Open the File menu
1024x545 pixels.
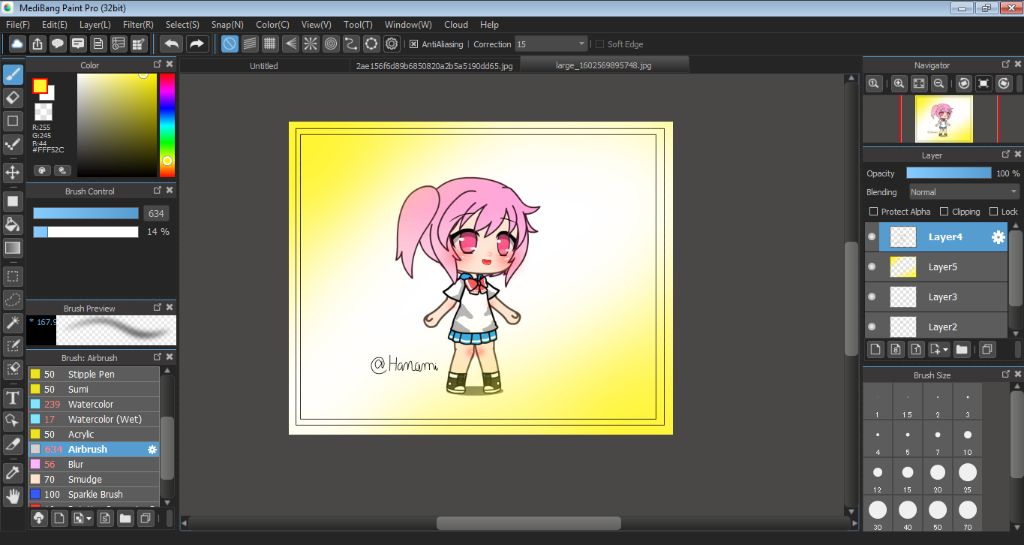pyautogui.click(x=18, y=24)
